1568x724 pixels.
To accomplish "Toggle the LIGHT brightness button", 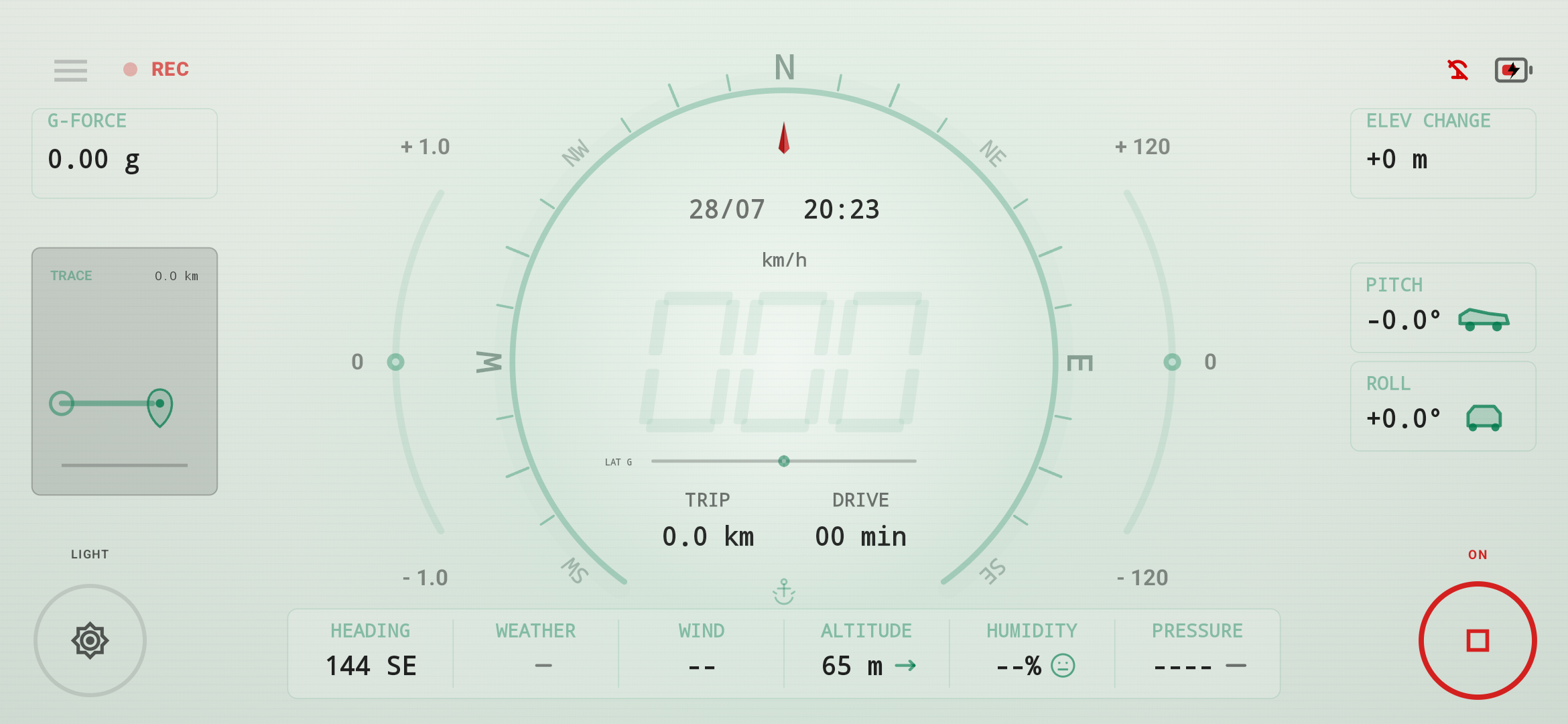I will [90, 640].
